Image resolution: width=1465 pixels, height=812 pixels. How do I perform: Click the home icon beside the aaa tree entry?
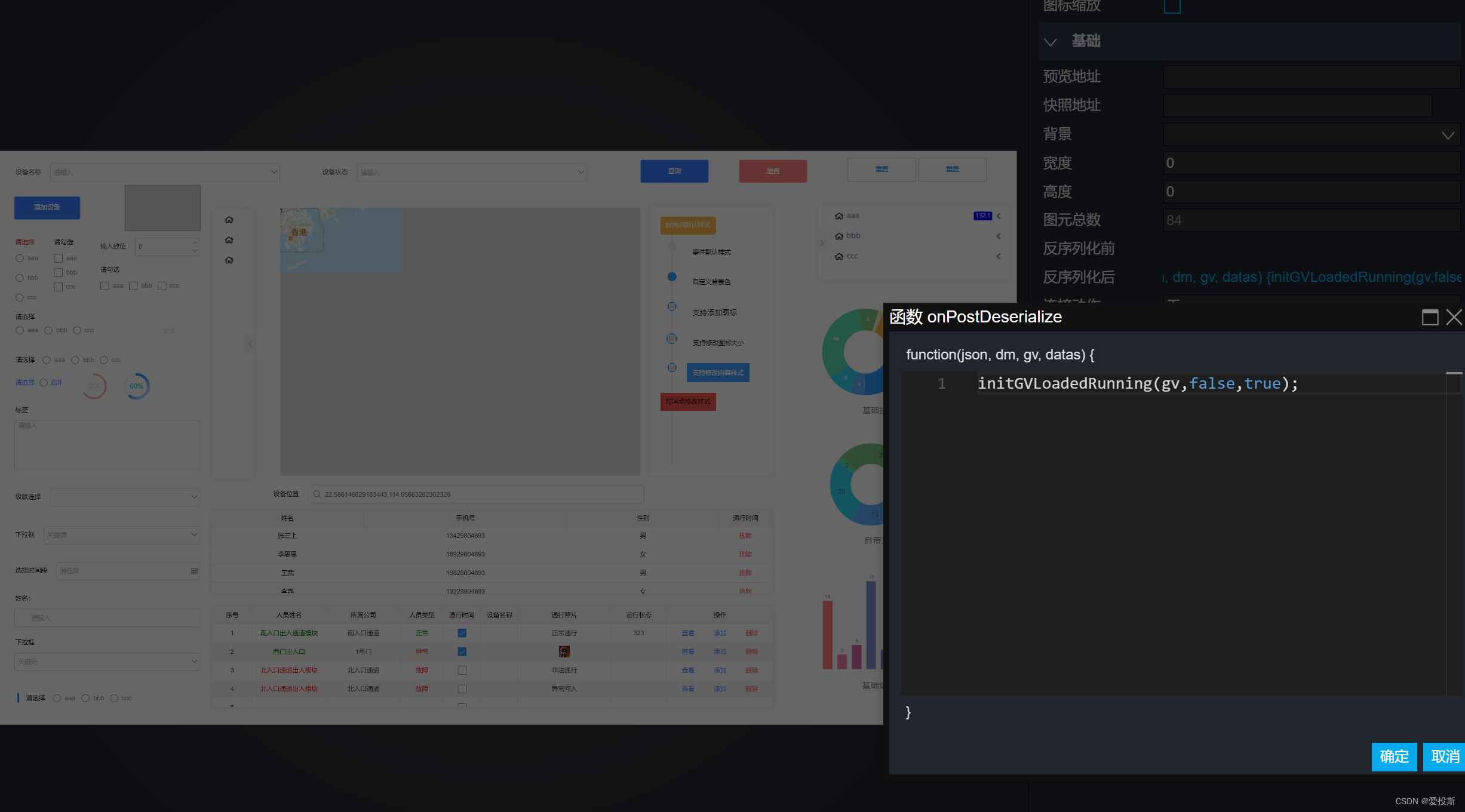pyautogui.click(x=839, y=216)
